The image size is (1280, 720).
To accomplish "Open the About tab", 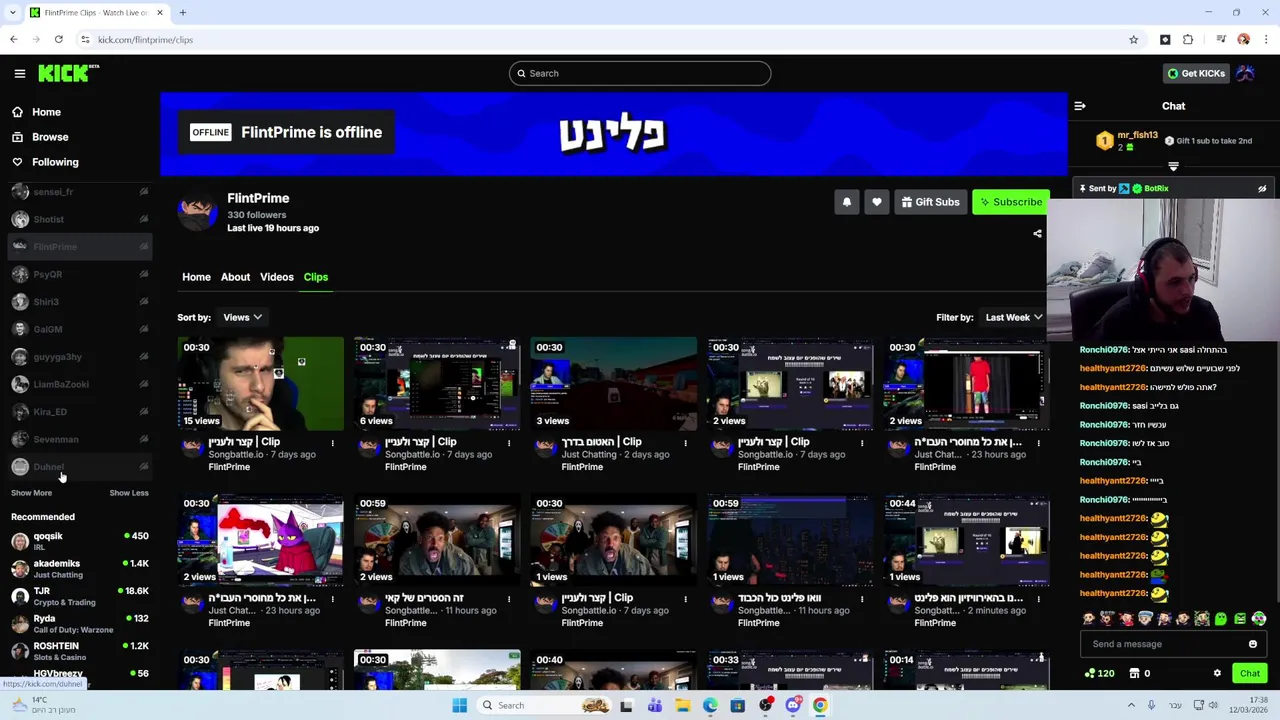I will [235, 277].
